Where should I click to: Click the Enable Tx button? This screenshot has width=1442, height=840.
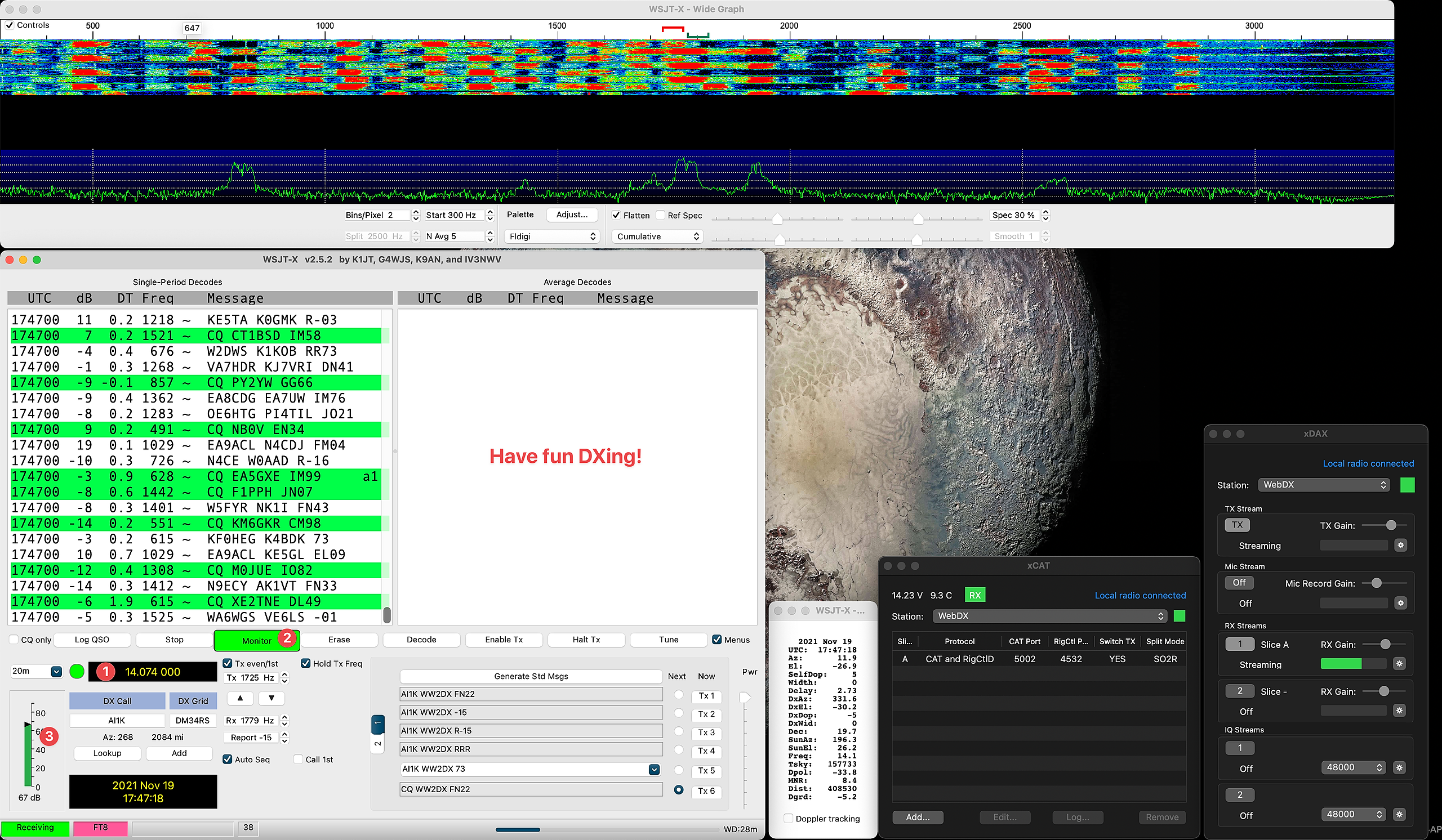(504, 640)
